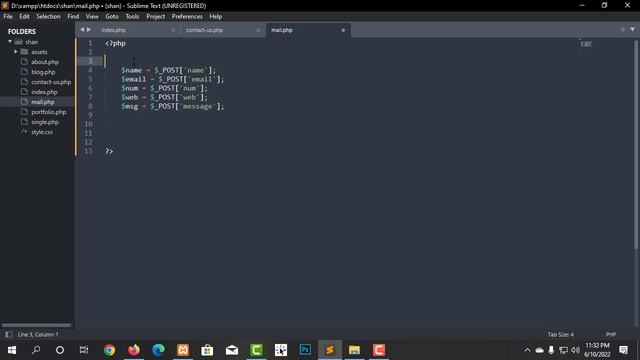Open the Tools menu
This screenshot has width=640, height=360.
(132, 16)
